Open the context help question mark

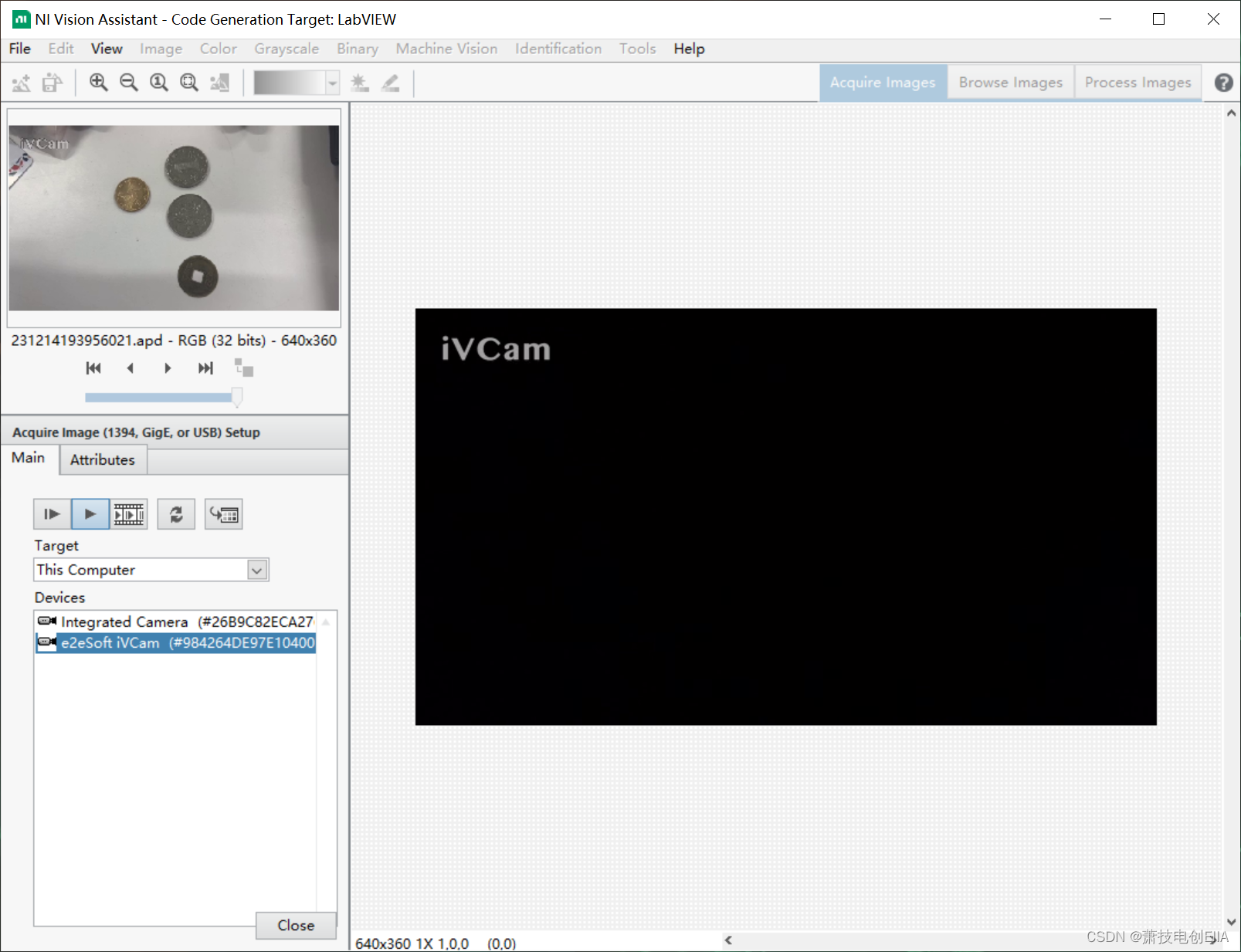(x=1223, y=83)
